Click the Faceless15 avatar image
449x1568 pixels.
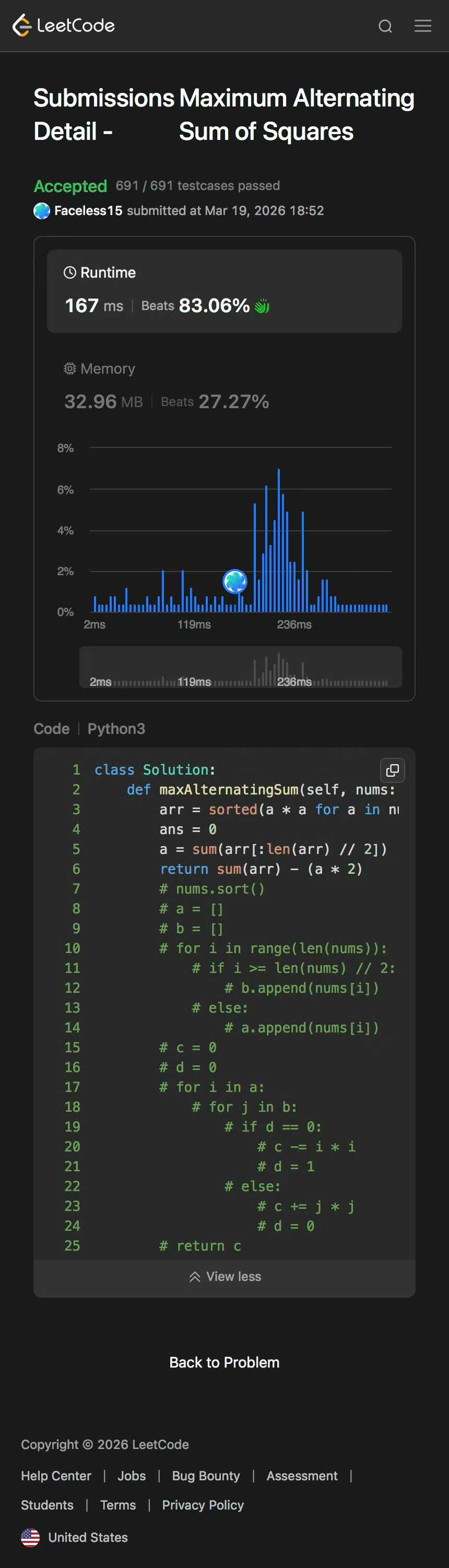click(41, 210)
